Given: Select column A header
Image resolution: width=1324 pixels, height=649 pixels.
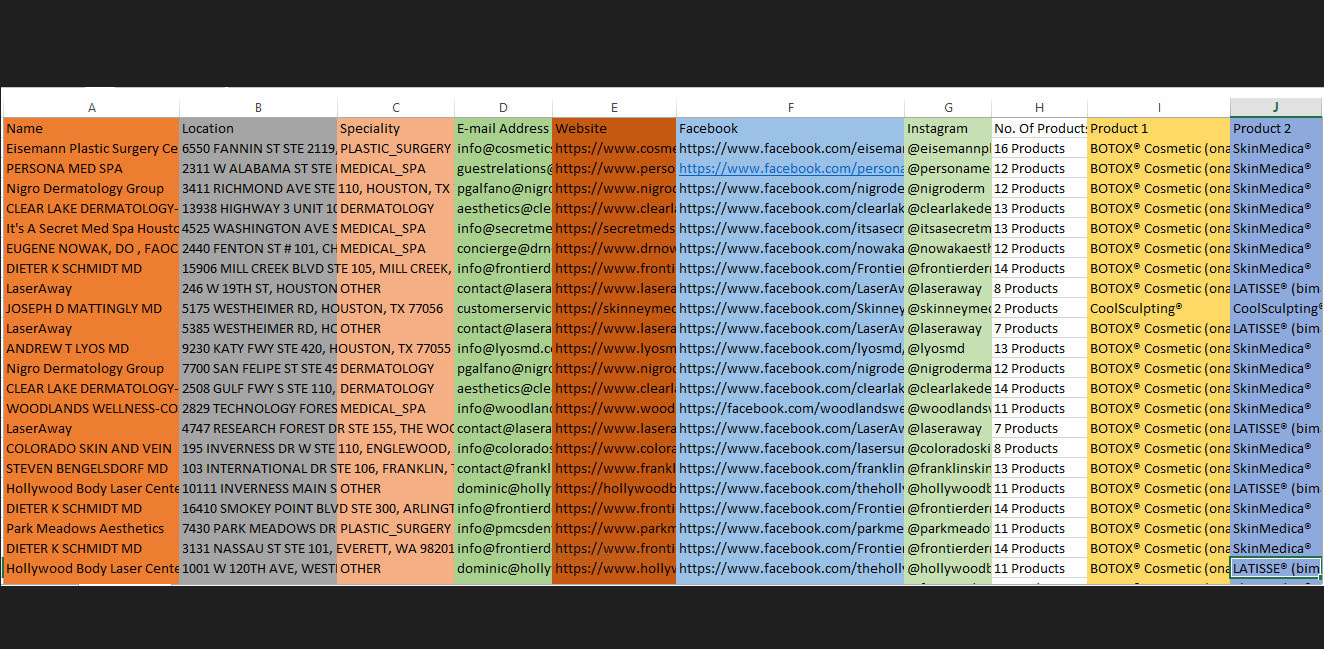Looking at the screenshot, I should [92, 108].
